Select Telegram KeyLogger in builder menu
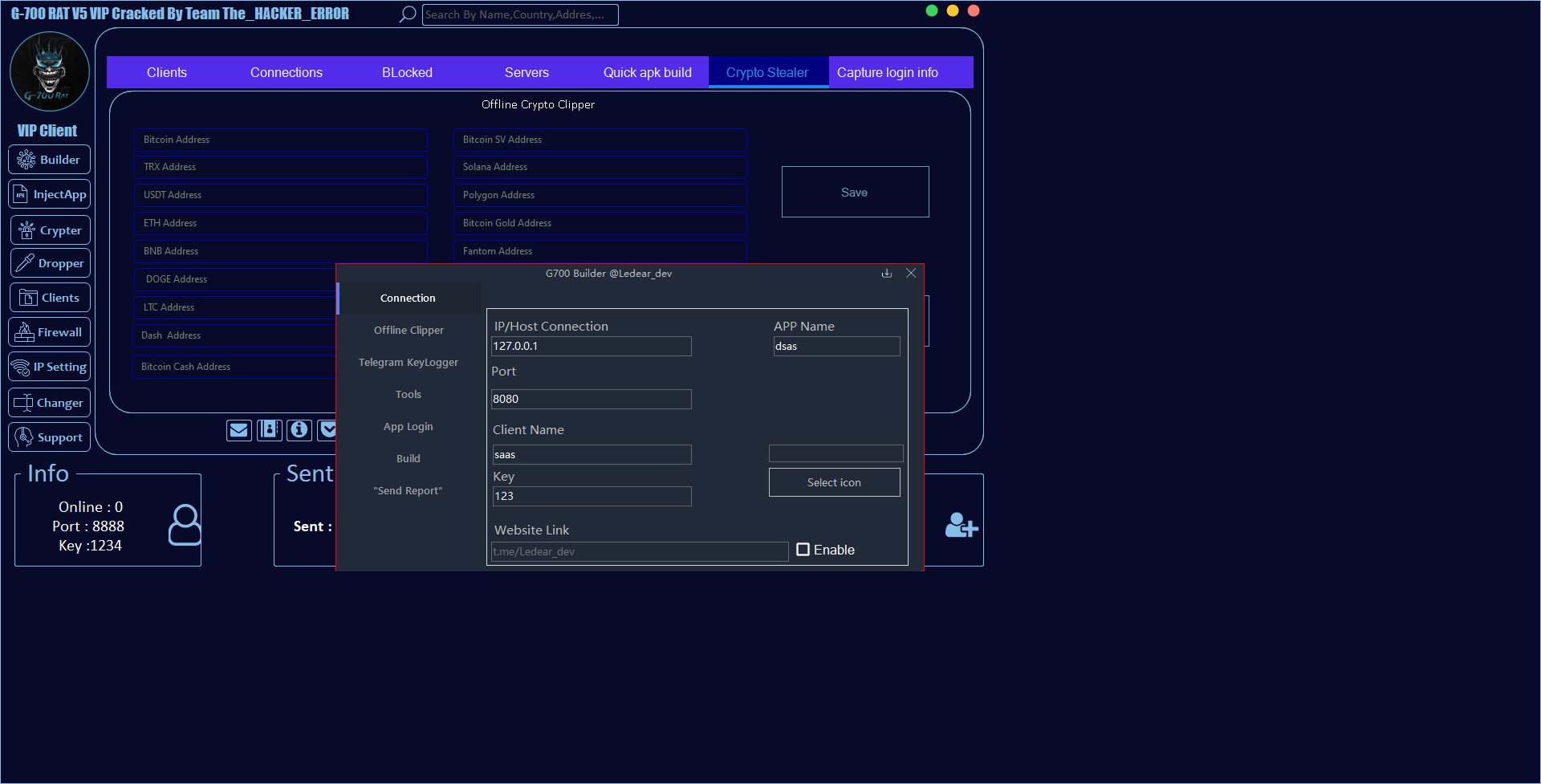The image size is (1541, 784). (x=409, y=362)
